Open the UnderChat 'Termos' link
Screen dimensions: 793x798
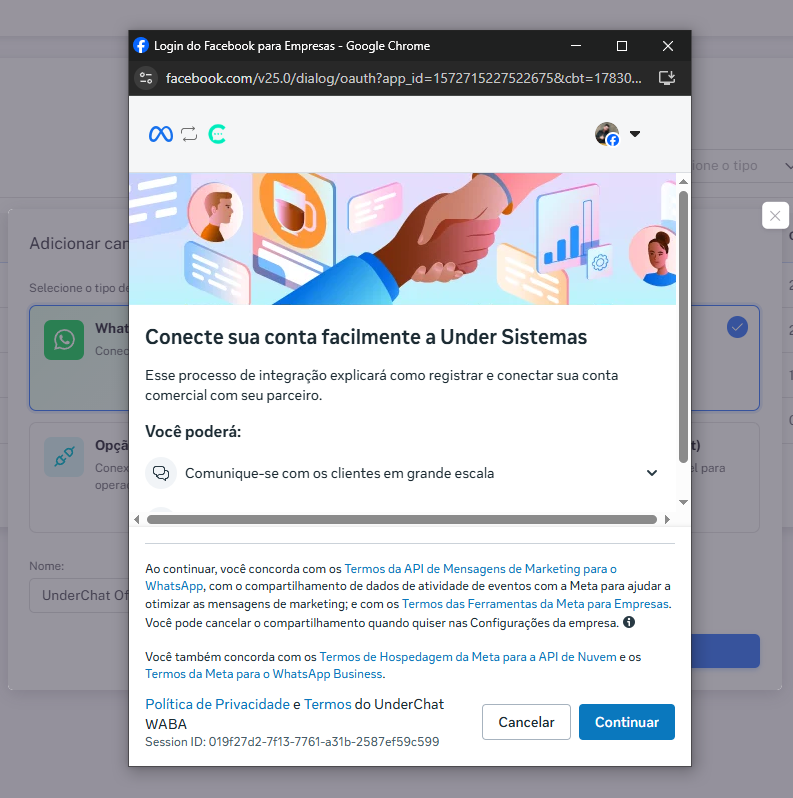[328, 704]
